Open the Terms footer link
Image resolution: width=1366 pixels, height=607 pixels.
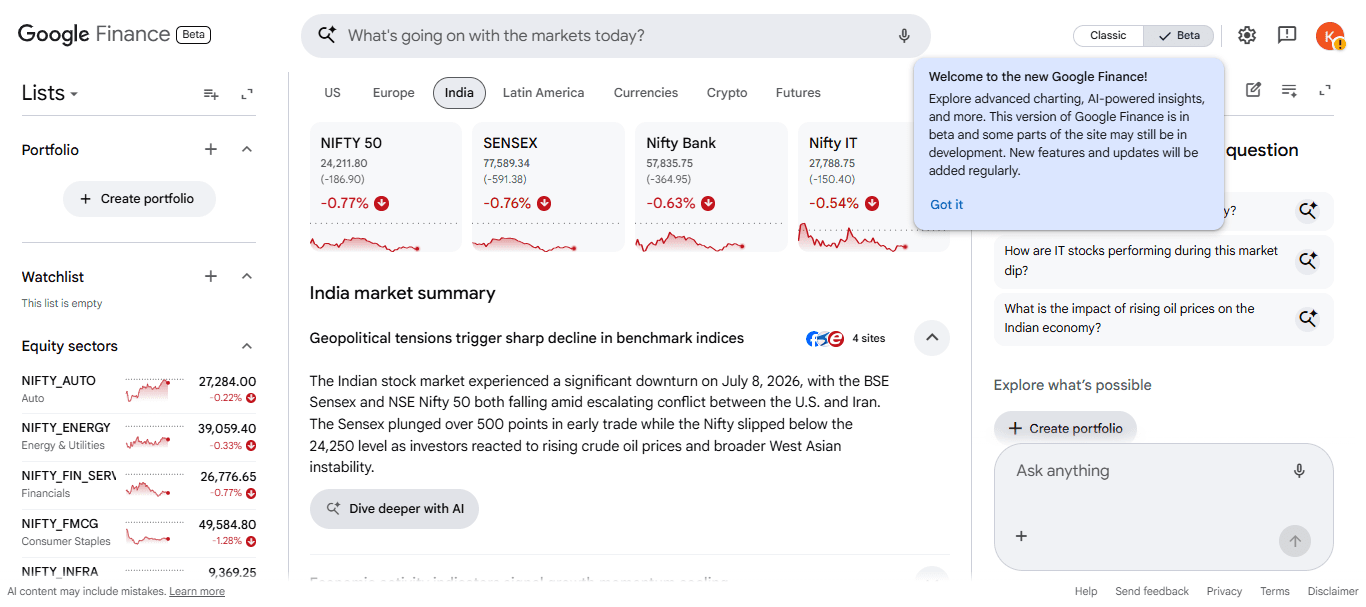point(1274,591)
